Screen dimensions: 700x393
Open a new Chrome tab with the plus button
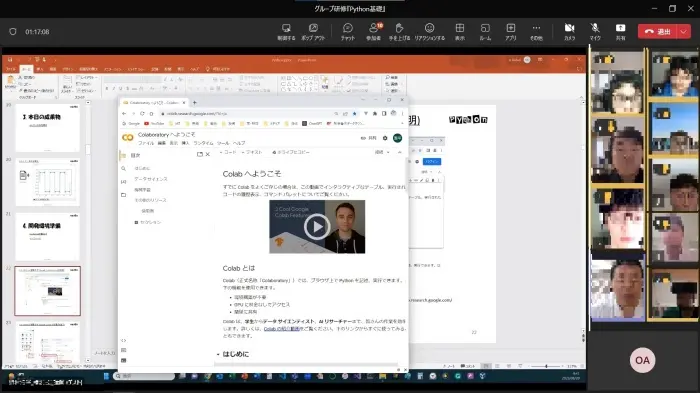pos(194,102)
